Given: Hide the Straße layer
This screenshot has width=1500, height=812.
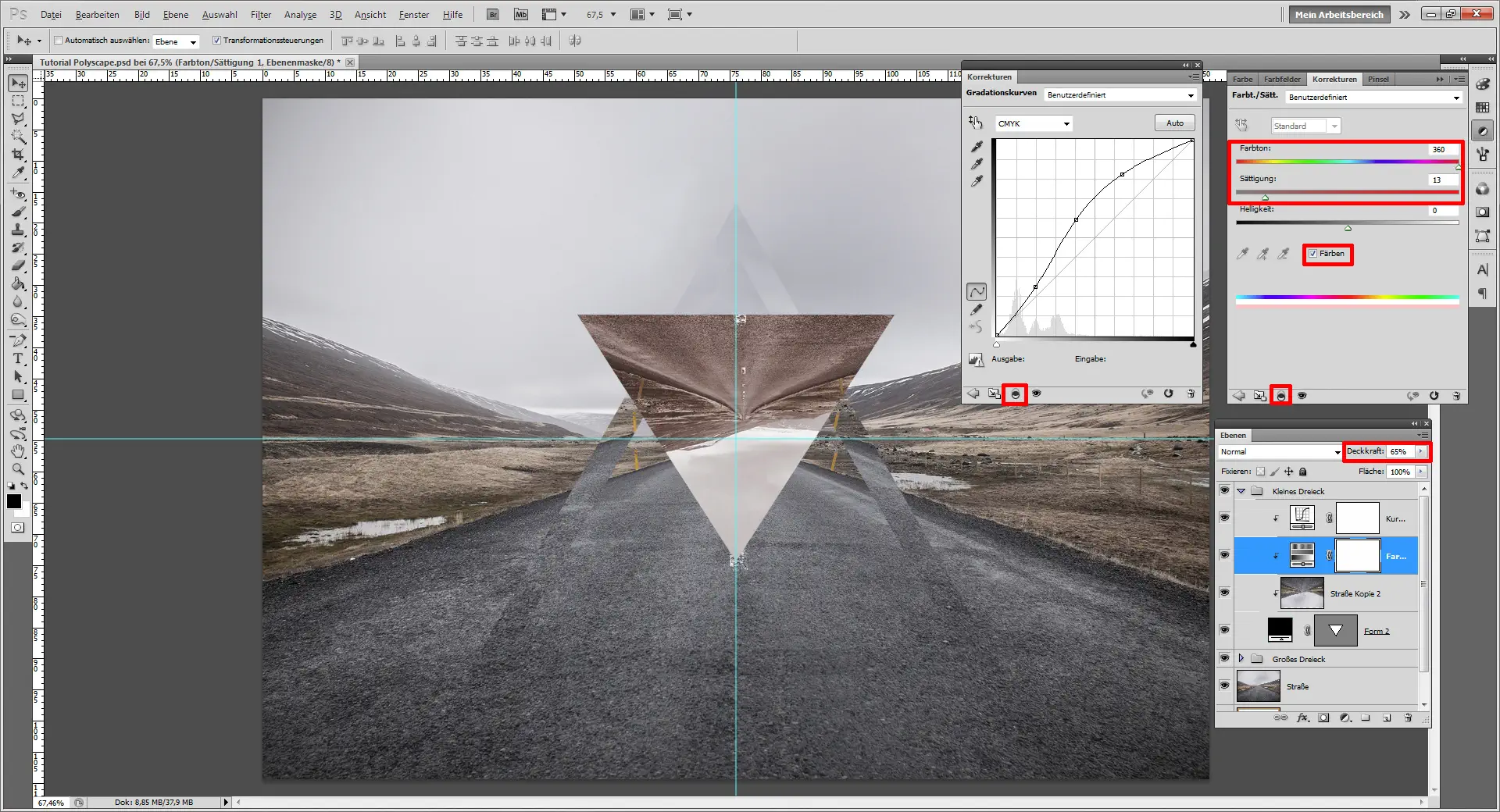Looking at the screenshot, I should (1224, 686).
